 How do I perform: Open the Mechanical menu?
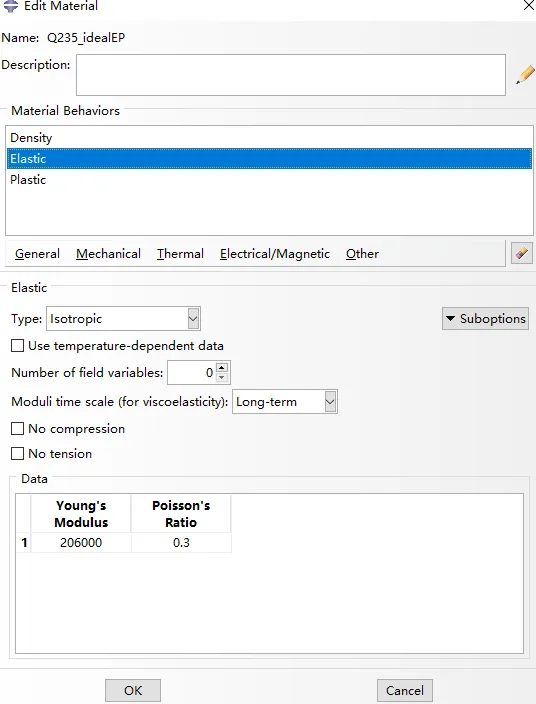108,254
